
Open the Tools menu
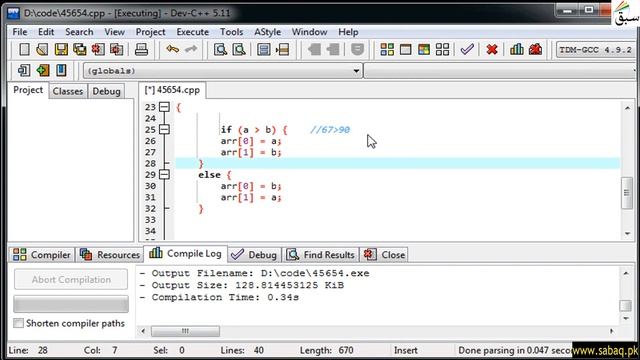(x=231, y=32)
